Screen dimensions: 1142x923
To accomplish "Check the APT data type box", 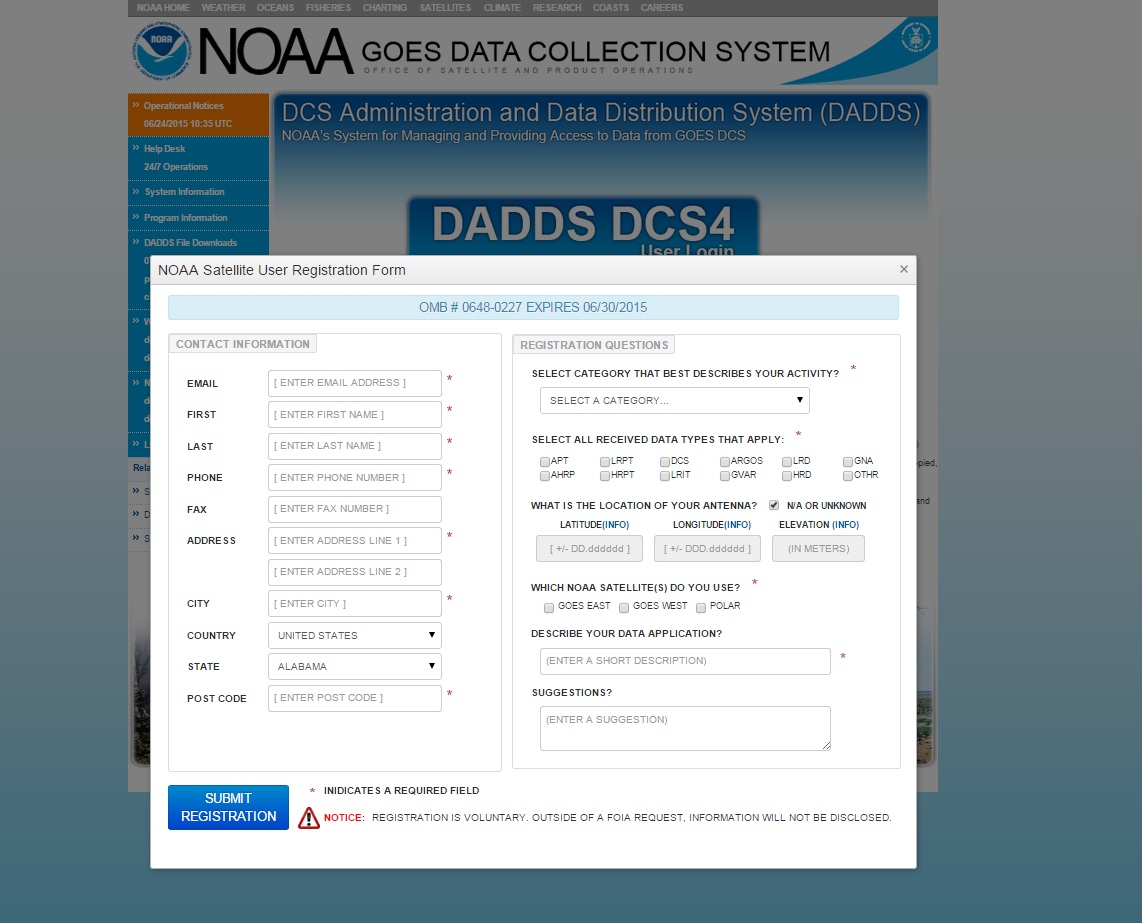I will [x=545, y=462].
